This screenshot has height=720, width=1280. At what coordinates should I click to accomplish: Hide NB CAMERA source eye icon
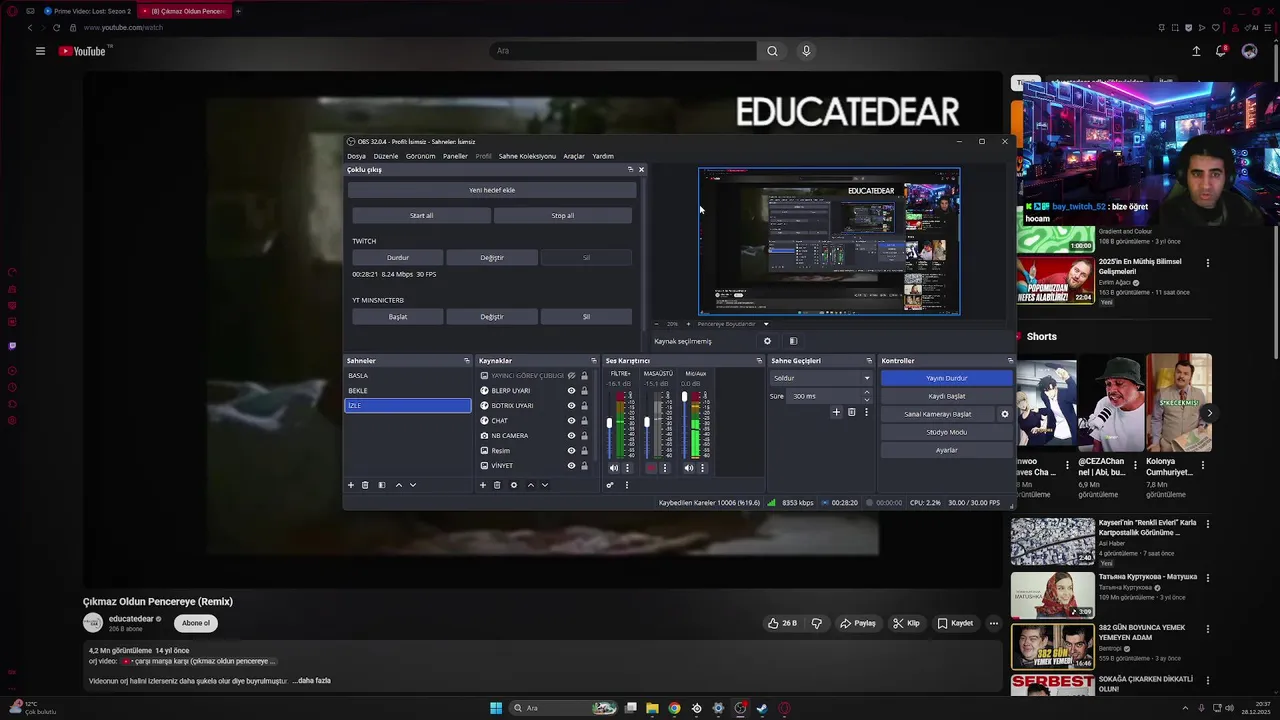pos(571,436)
